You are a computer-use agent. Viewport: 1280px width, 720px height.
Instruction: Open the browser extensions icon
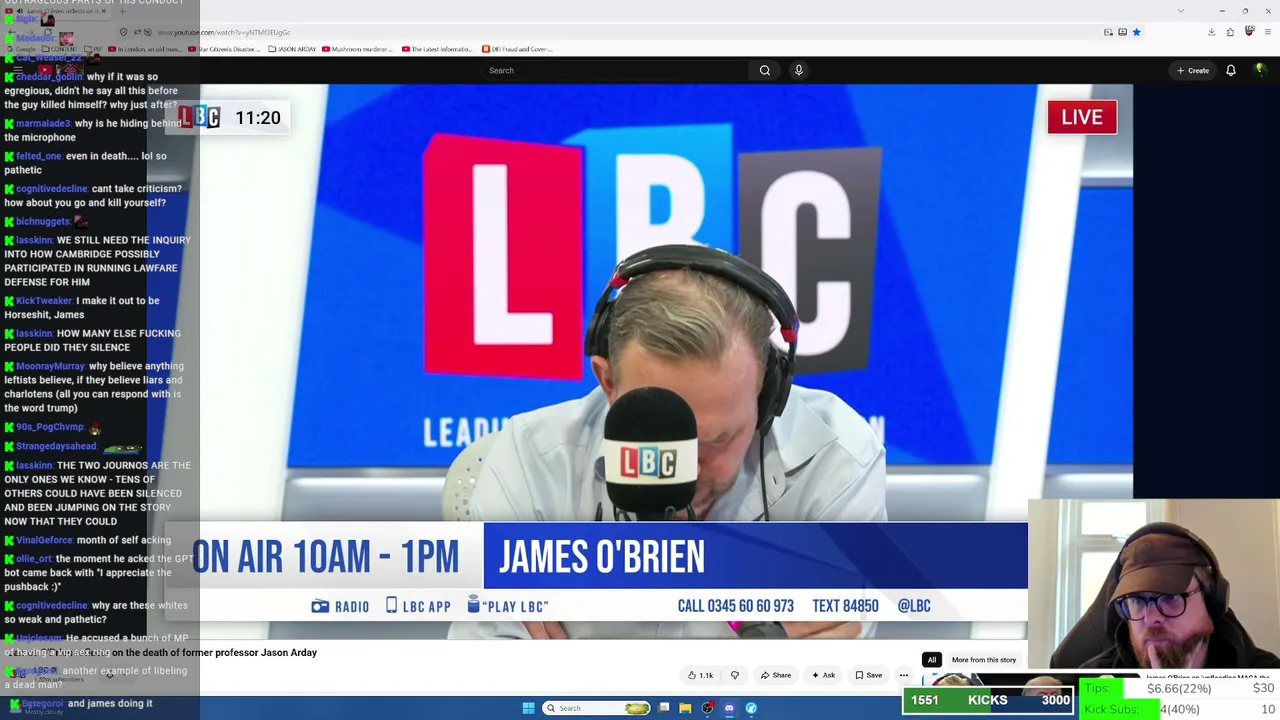click(1230, 32)
